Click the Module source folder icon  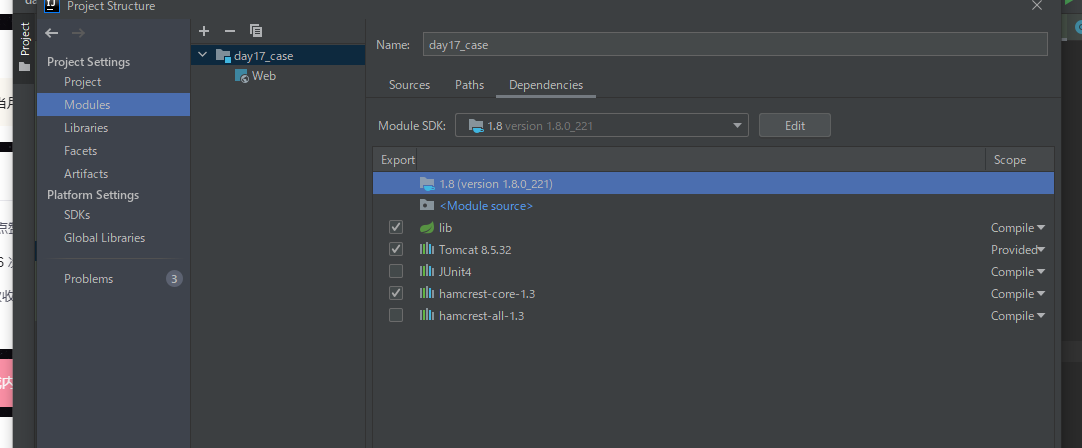[427, 206]
